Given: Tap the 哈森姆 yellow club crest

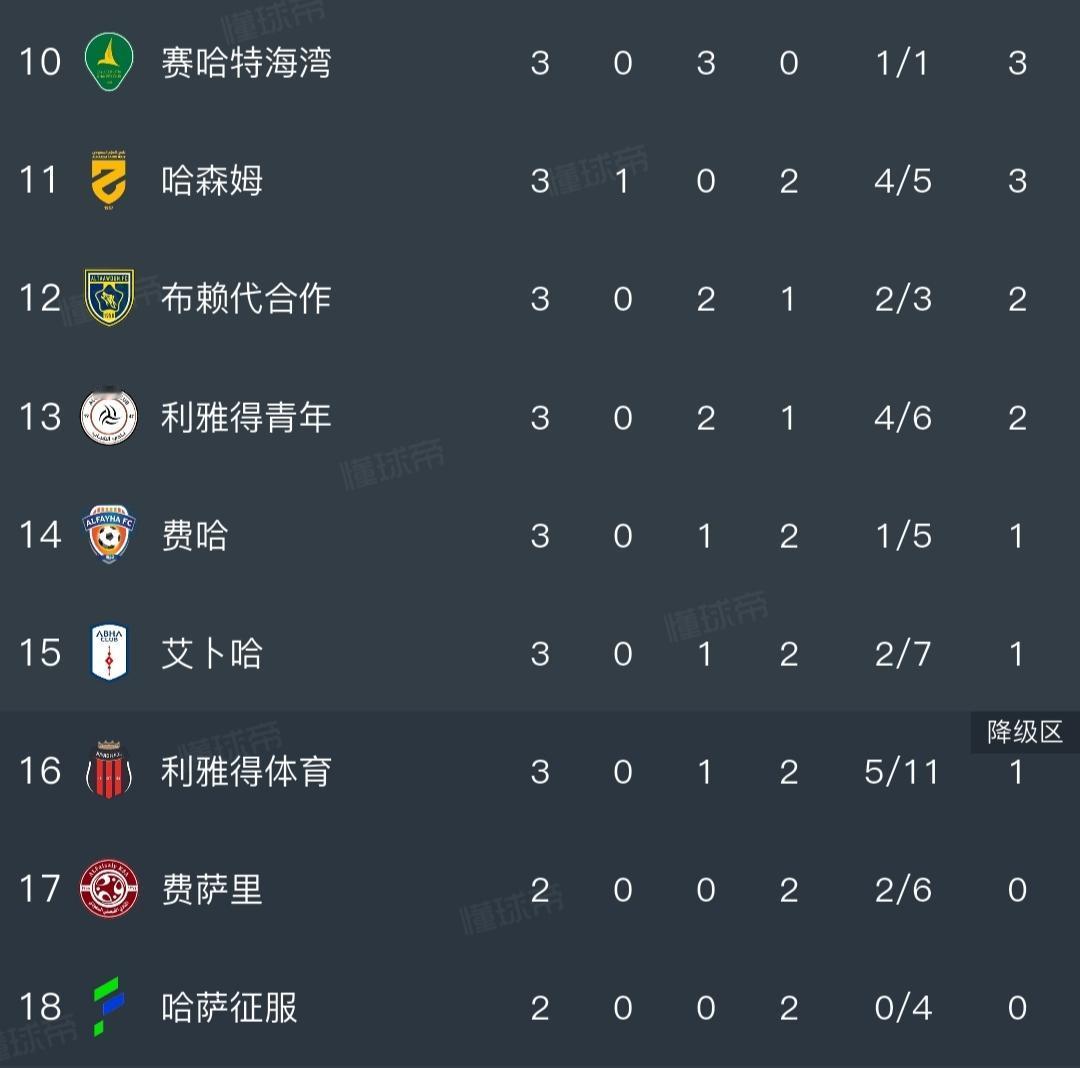Looking at the screenshot, I should [x=109, y=180].
